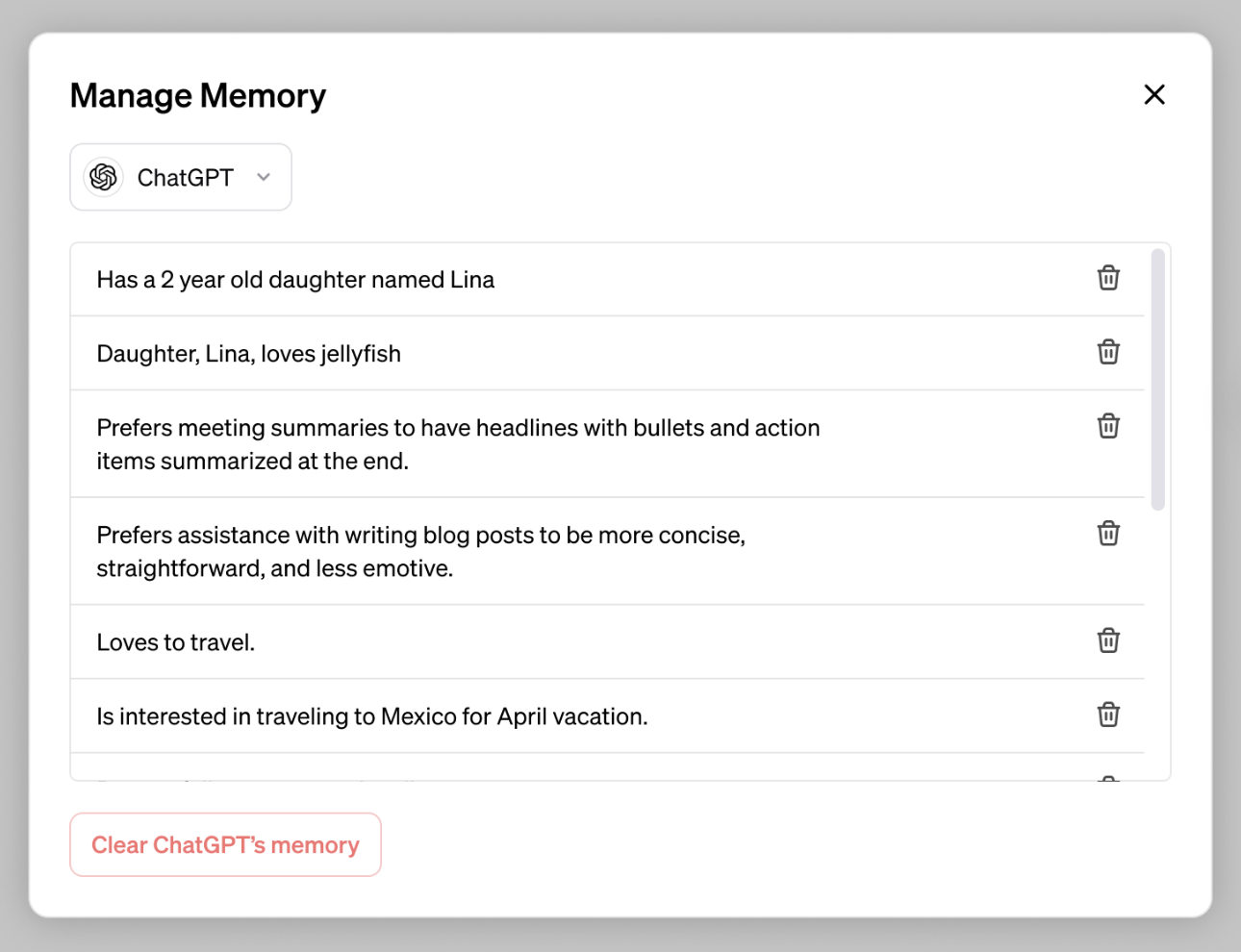Click the Manage Memory heading
1241x952 pixels.
point(198,96)
